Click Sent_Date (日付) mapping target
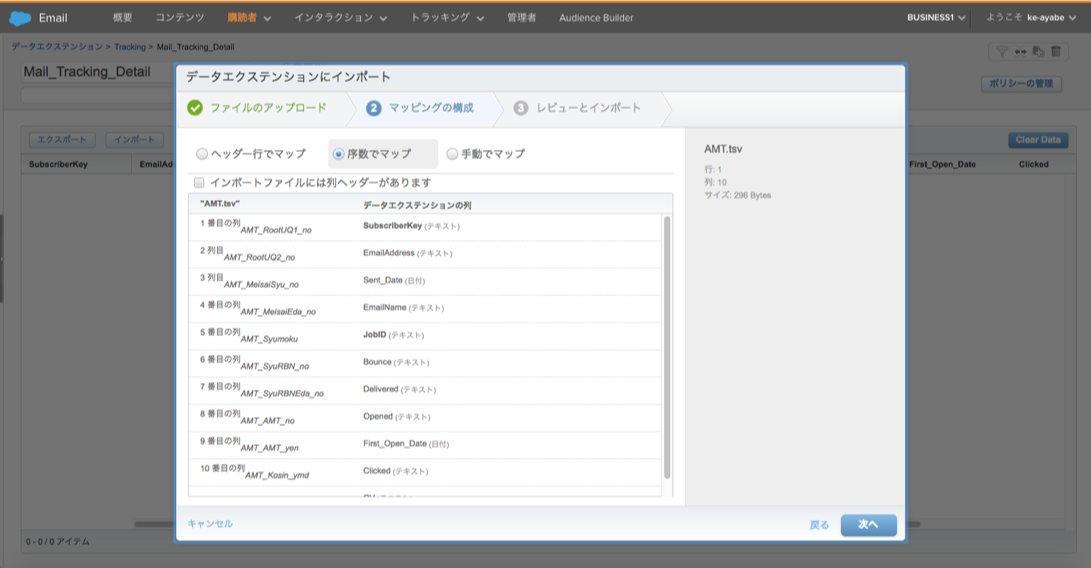The image size is (1091, 568). [x=393, y=280]
